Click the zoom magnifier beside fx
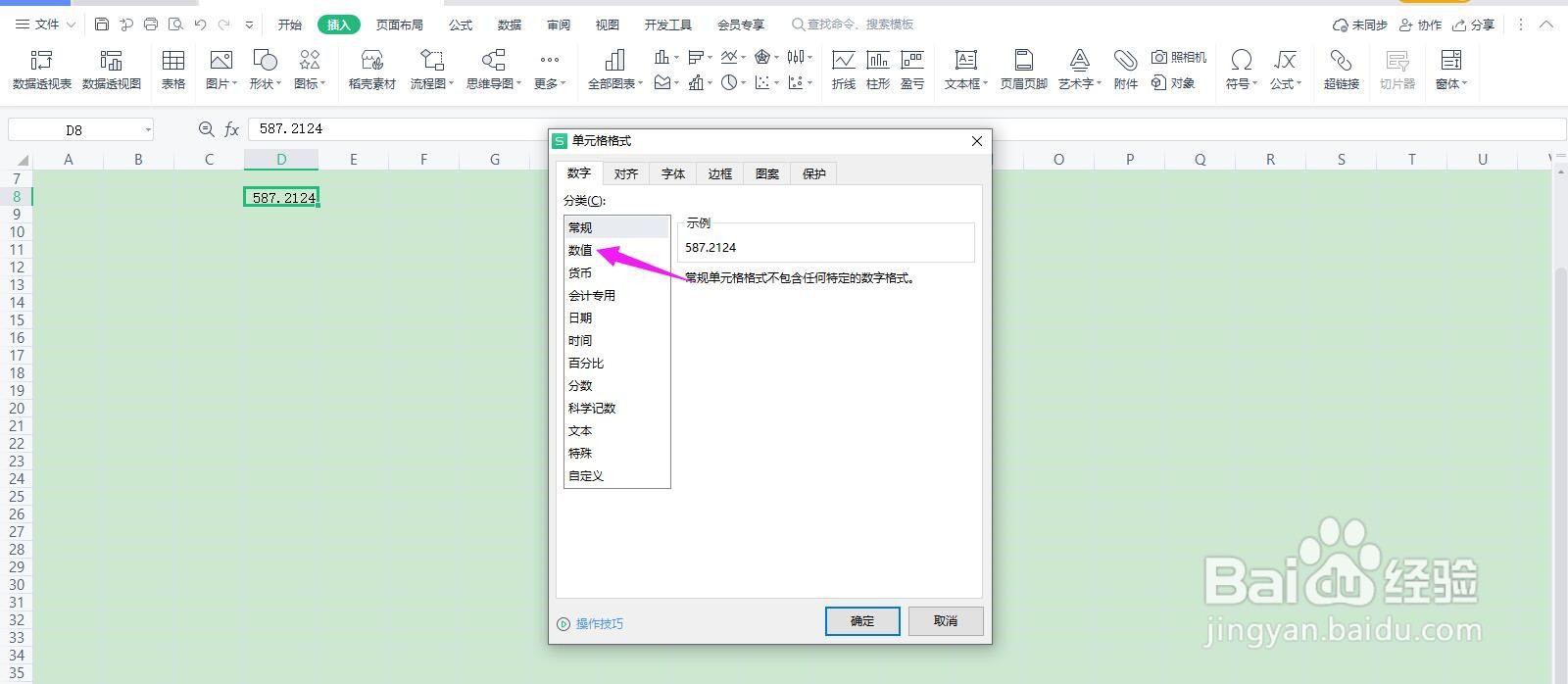 [206, 128]
